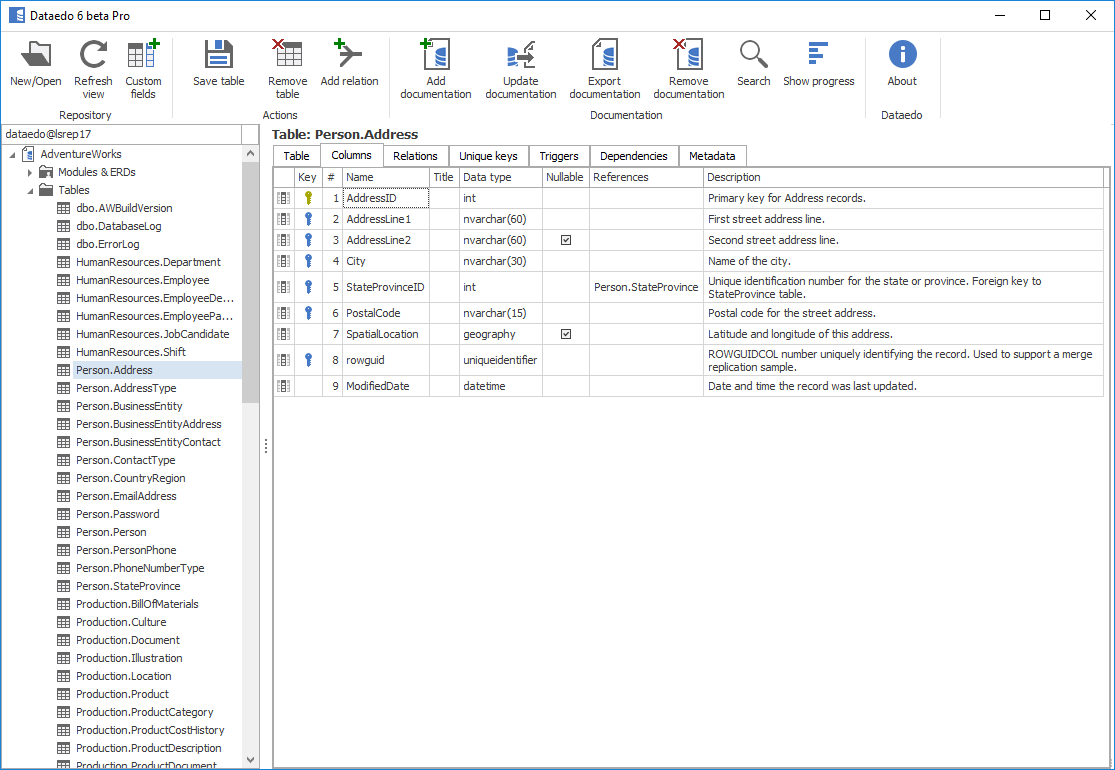Open Custom fields from the toolbar
The image size is (1115, 770).
pyautogui.click(x=143, y=56)
